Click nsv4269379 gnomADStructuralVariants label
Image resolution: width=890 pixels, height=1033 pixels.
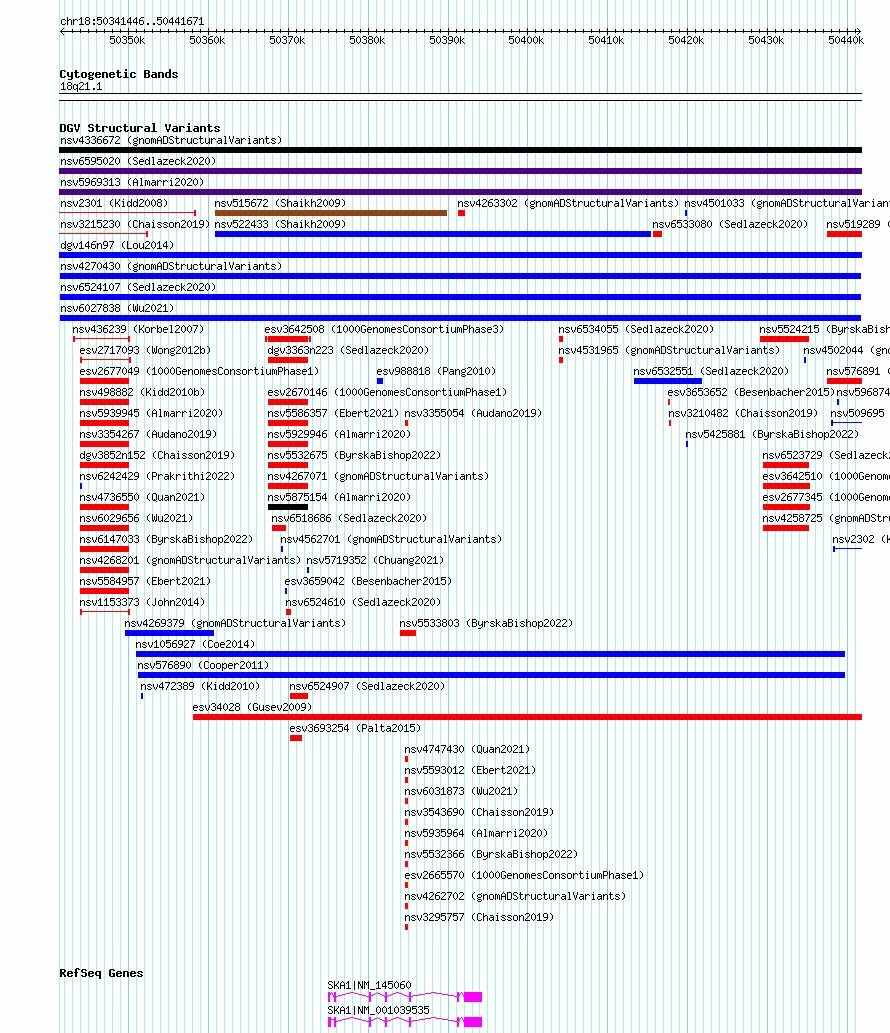[235, 624]
